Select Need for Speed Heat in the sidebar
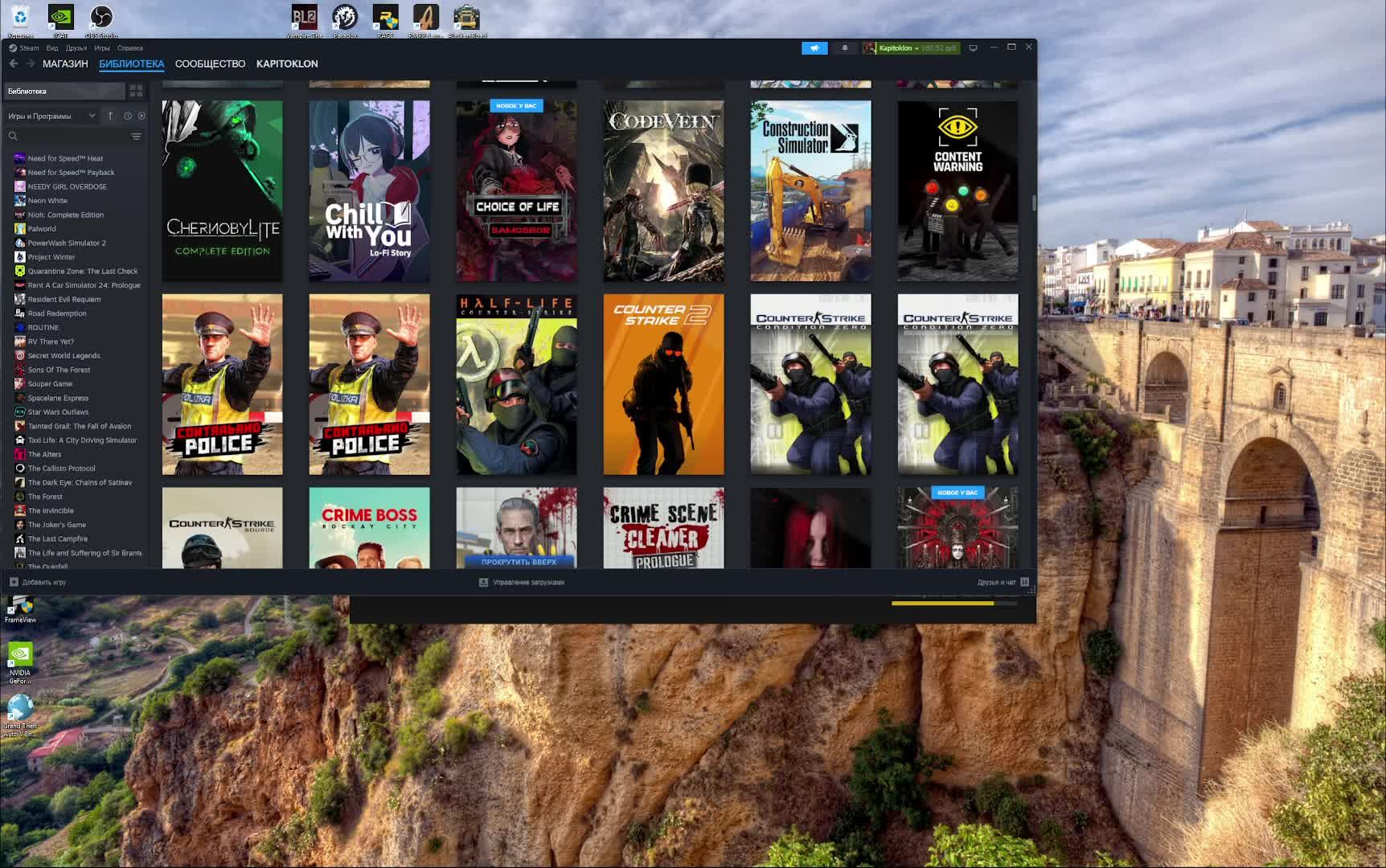The width and height of the screenshot is (1386, 868). coord(76,158)
